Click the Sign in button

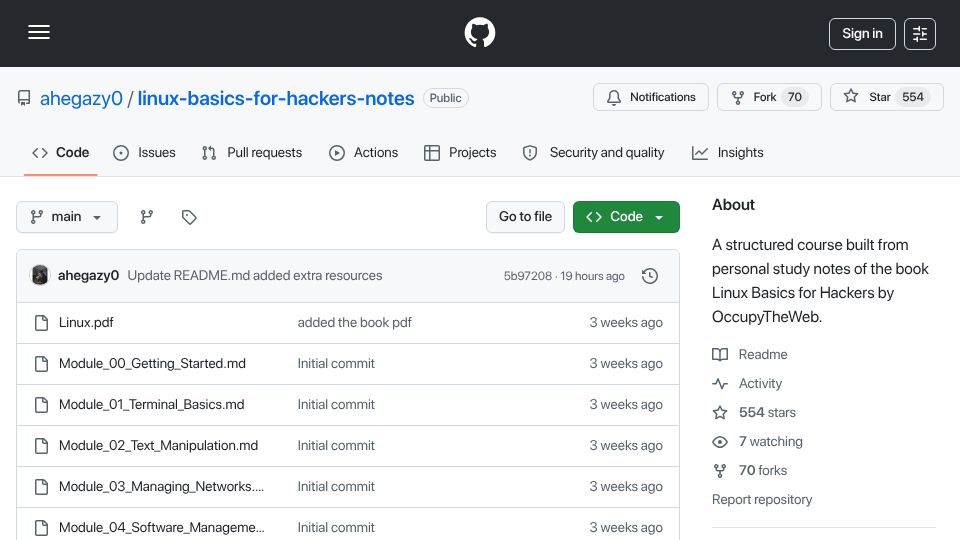coord(862,34)
